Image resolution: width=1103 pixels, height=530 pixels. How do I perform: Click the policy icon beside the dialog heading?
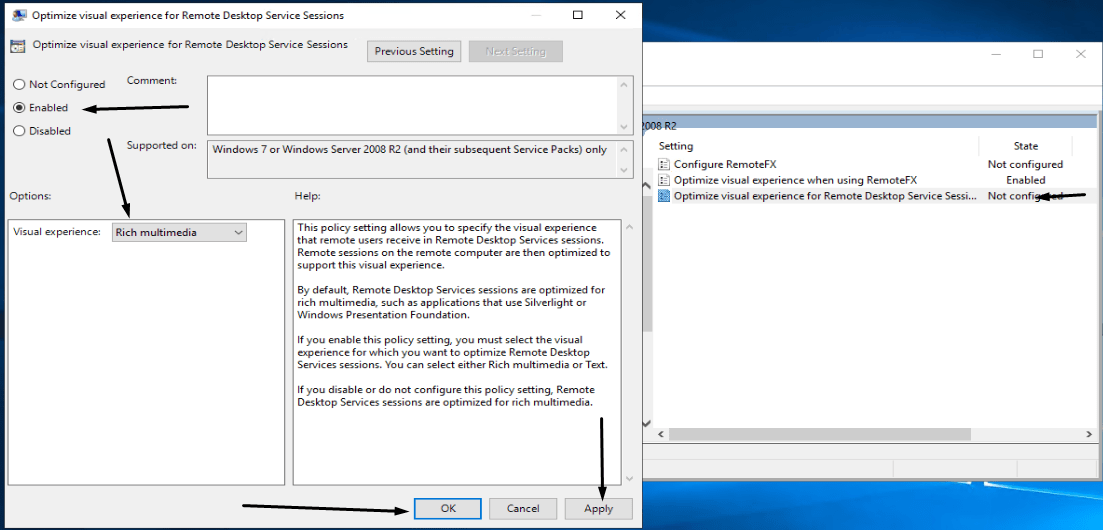17,46
